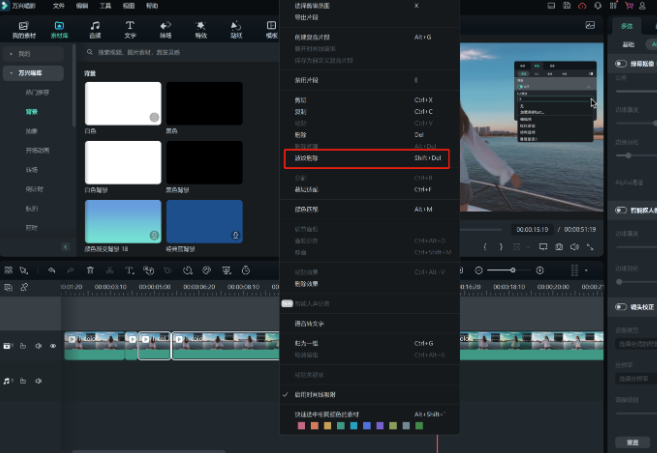Click the 重置 button in properties panel
The width and height of the screenshot is (657, 453).
tap(632, 441)
